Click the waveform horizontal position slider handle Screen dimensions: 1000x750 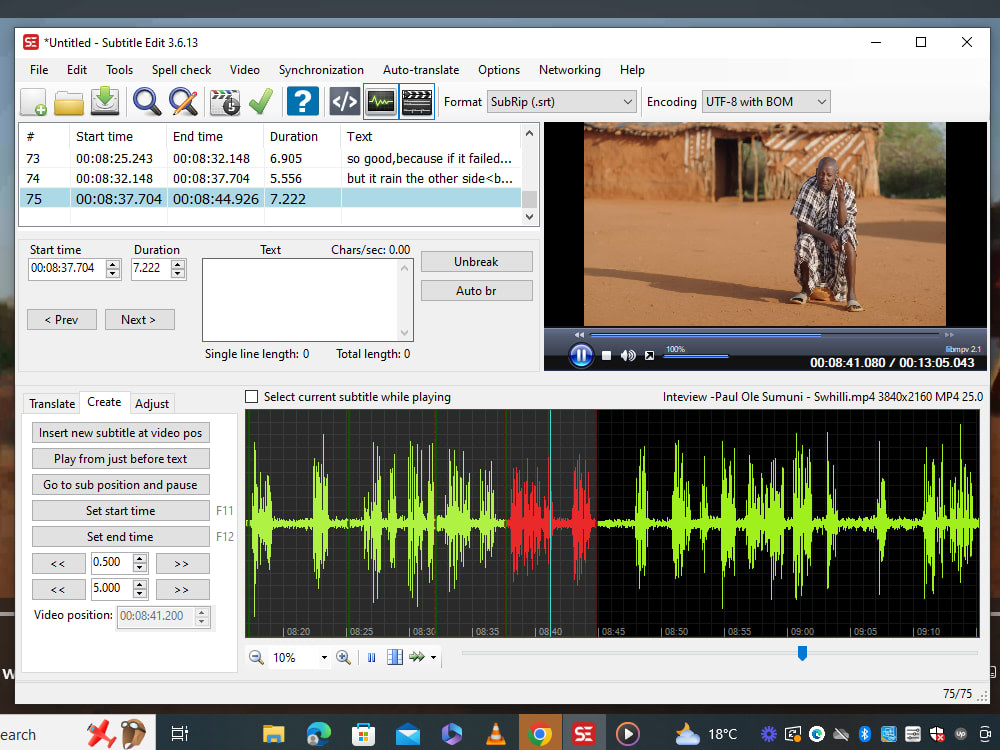click(x=802, y=653)
